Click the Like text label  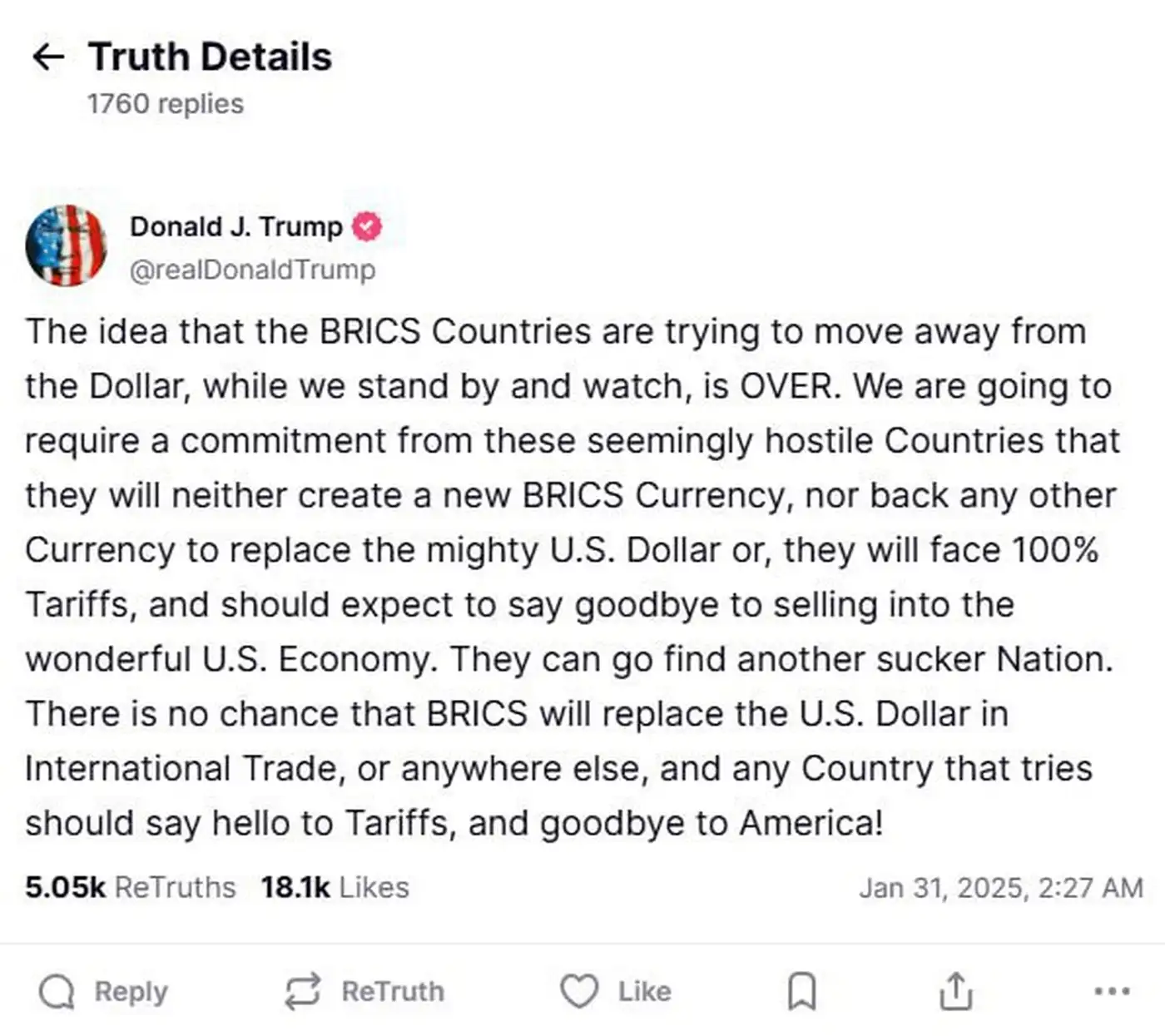pyautogui.click(x=644, y=991)
